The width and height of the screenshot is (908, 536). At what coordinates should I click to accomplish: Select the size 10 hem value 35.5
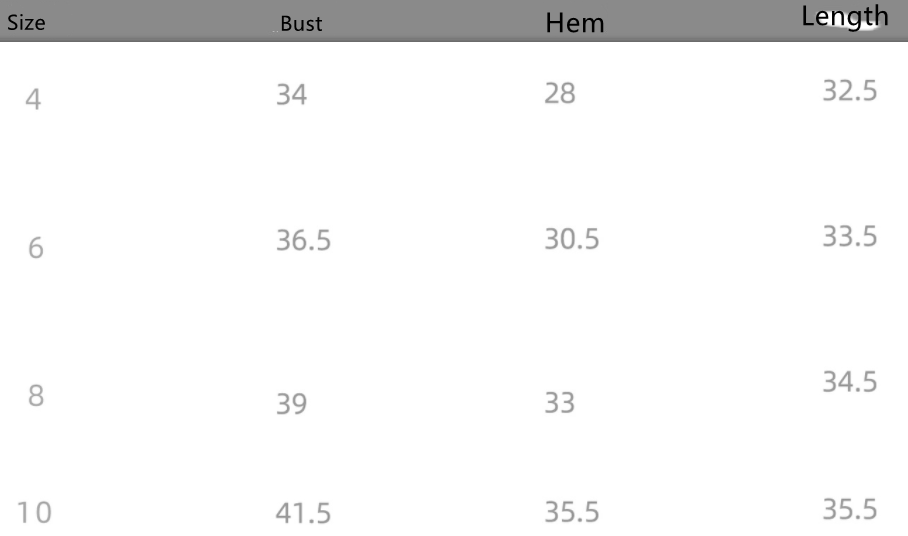(x=572, y=512)
